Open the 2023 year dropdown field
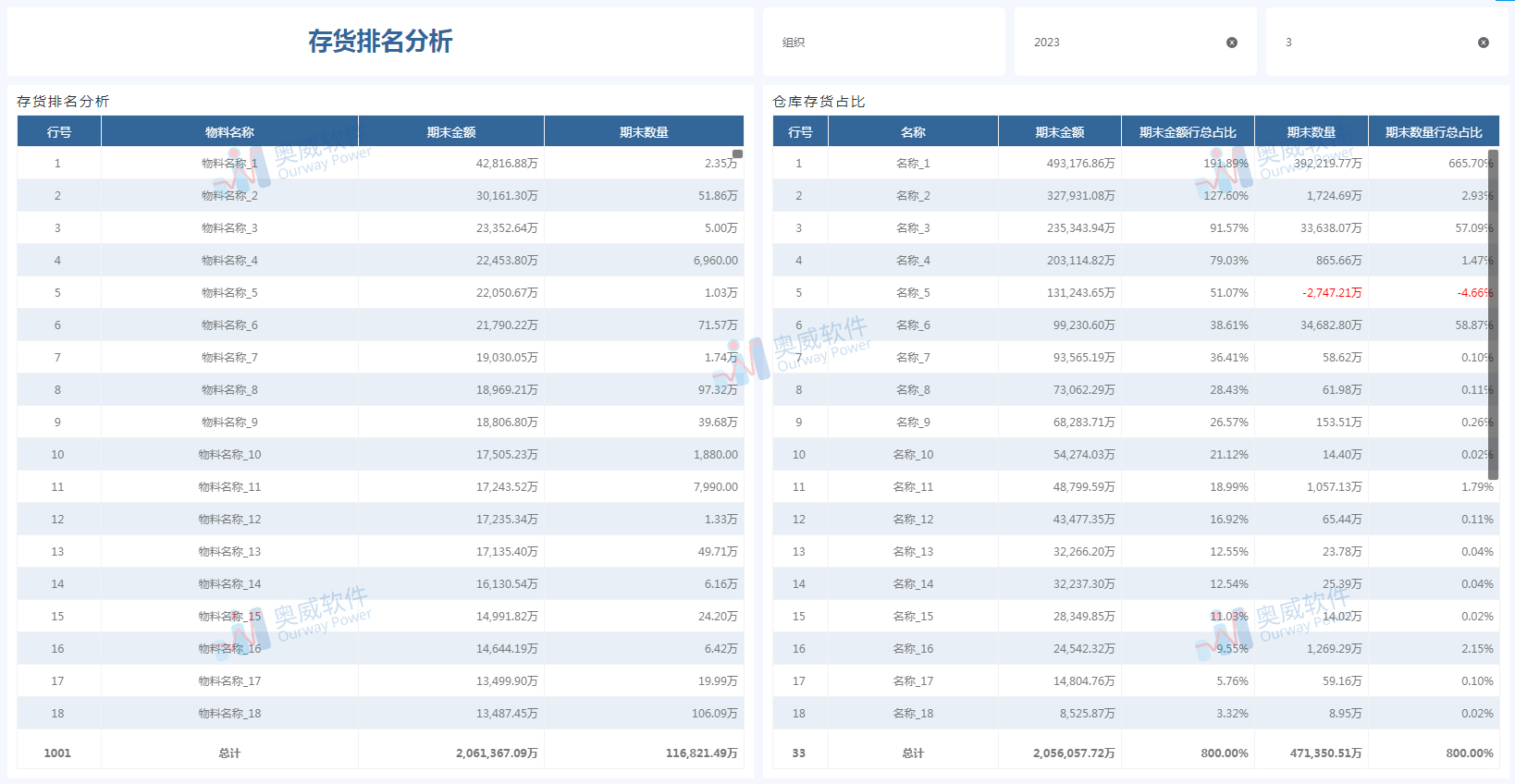Viewport: 1515px width, 784px height. coord(1135,43)
